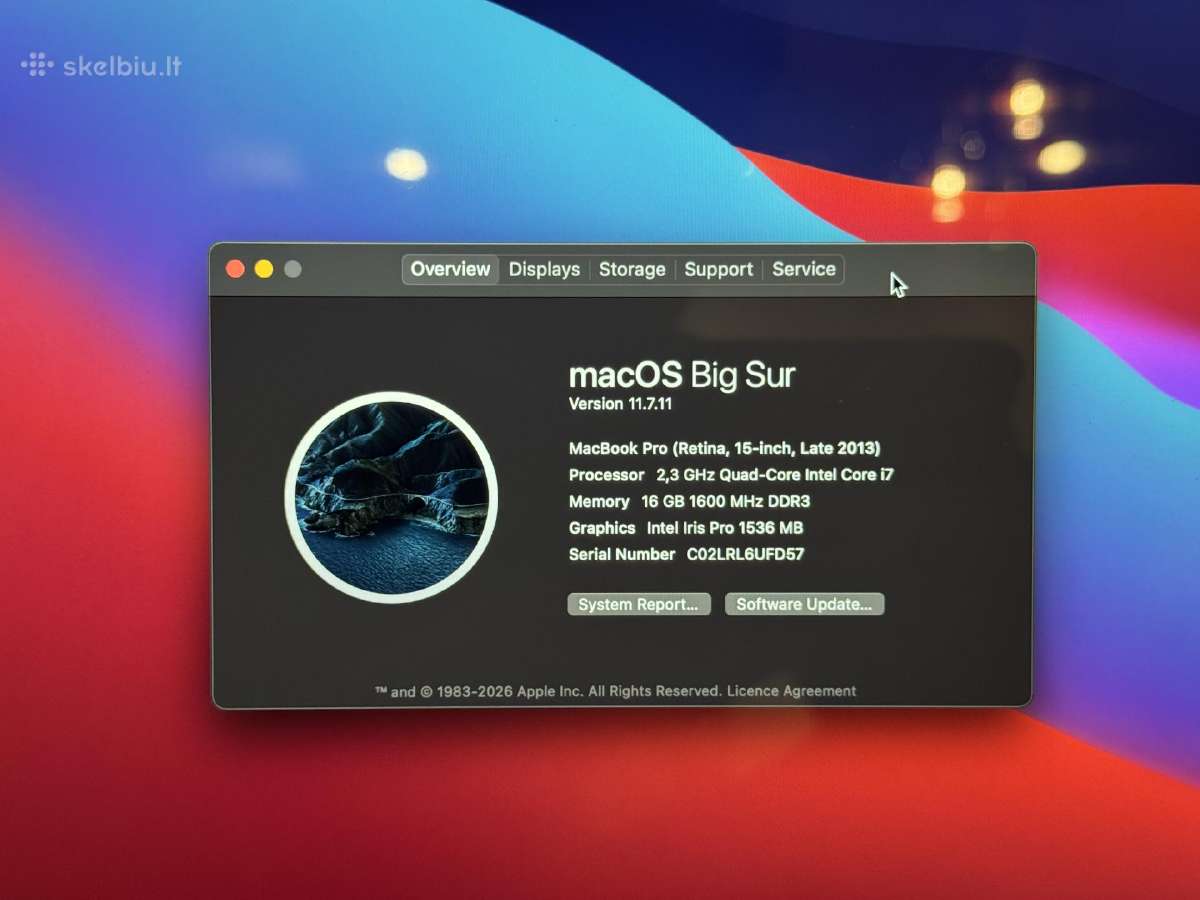Click the macOS Big Sur title

tap(682, 375)
